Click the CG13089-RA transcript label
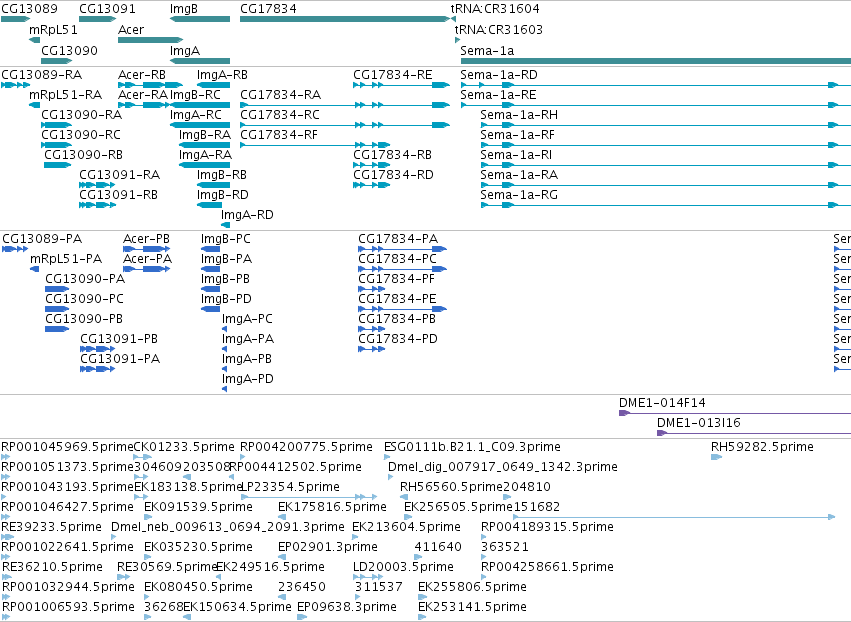Viewport: 851px width, 622px height. click(x=41, y=74)
